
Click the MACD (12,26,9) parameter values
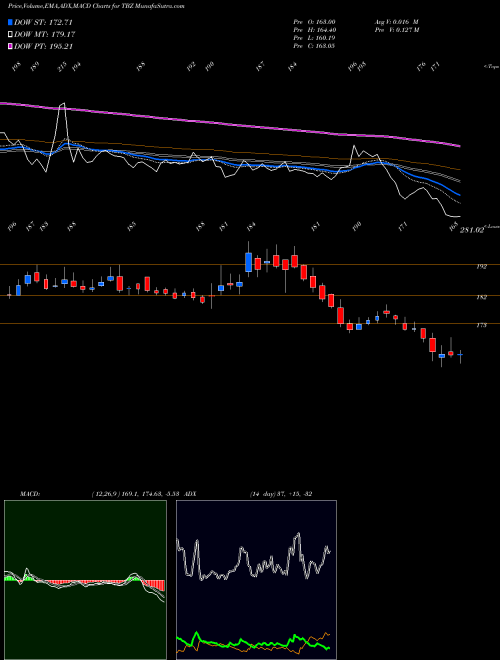pos(136,494)
